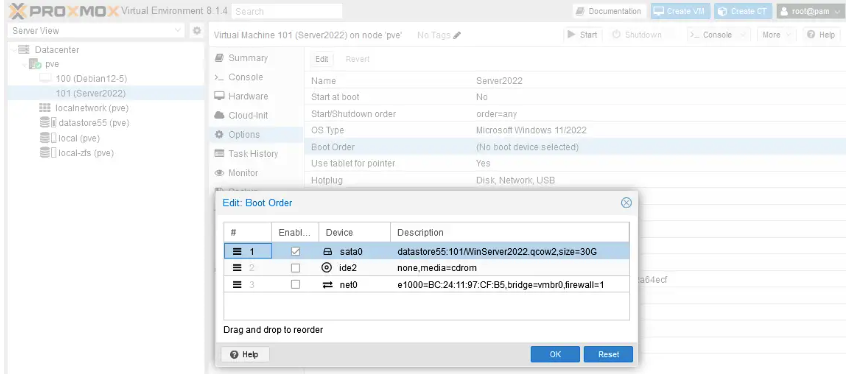Click the drag handle for ide2 row

(237, 268)
